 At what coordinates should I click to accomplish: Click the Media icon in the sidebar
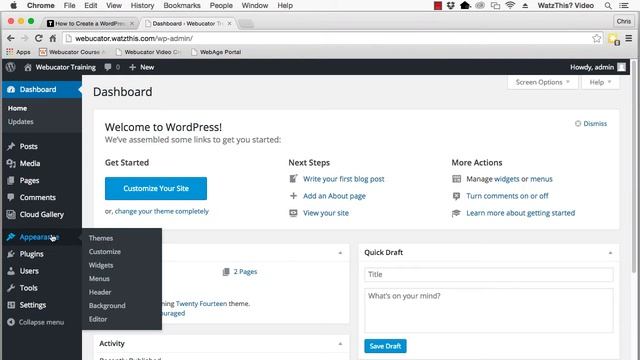click(11, 163)
